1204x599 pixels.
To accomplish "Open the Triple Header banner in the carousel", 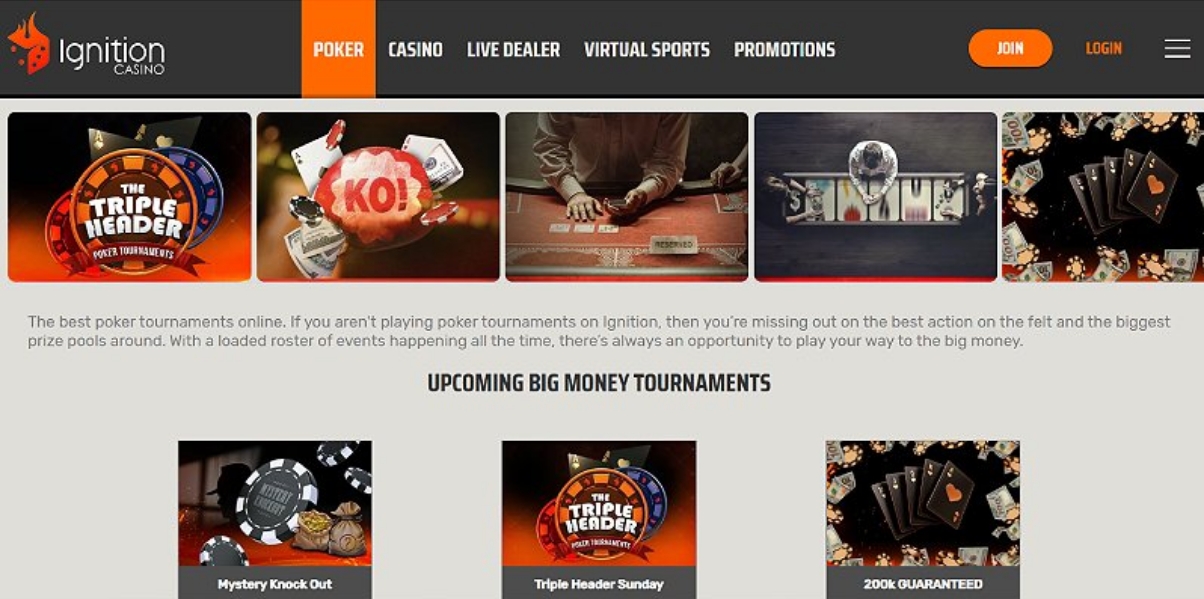I will pyautogui.click(x=130, y=197).
